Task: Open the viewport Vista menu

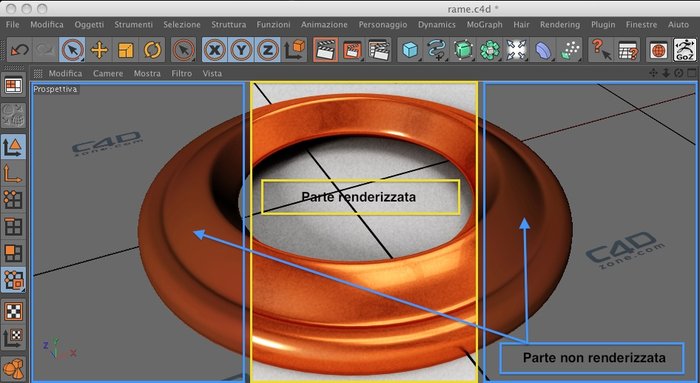Action: tap(212, 73)
